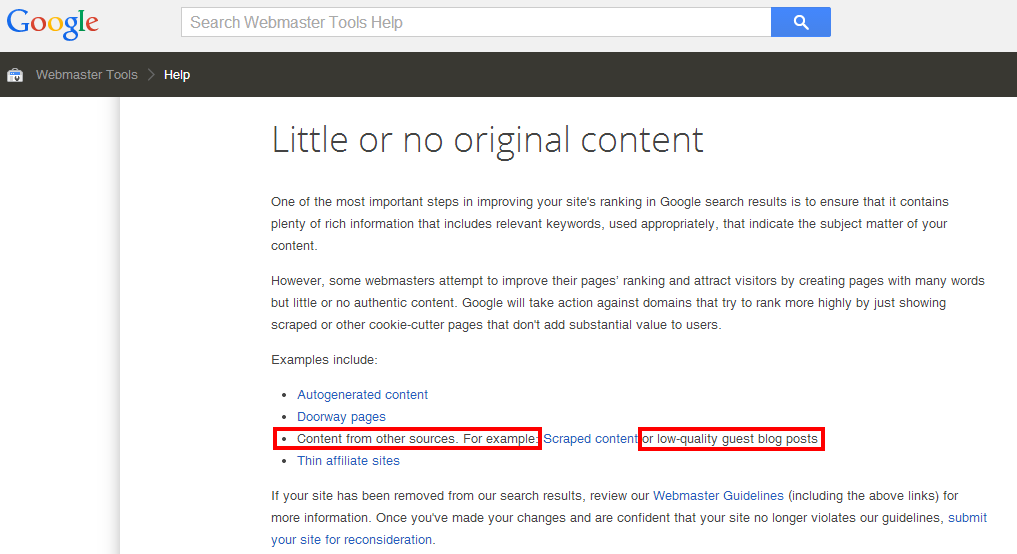The width and height of the screenshot is (1017, 554).
Task: Focus the Search Webmaster Tools Help field
Action: pos(476,22)
